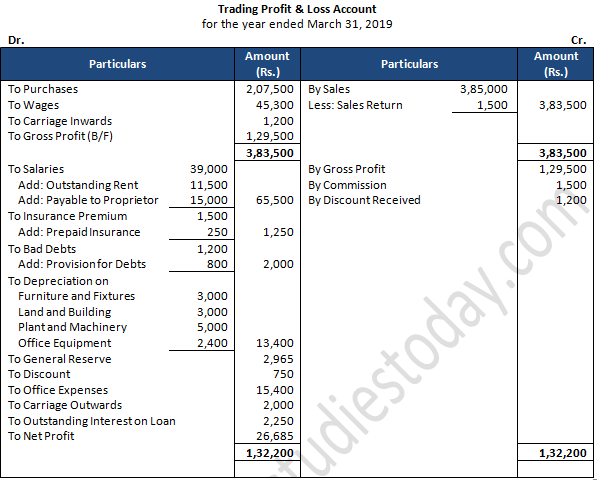The width and height of the screenshot is (597, 480).
Task: Click the Purchases amount 2,07,500
Action: tap(270, 89)
